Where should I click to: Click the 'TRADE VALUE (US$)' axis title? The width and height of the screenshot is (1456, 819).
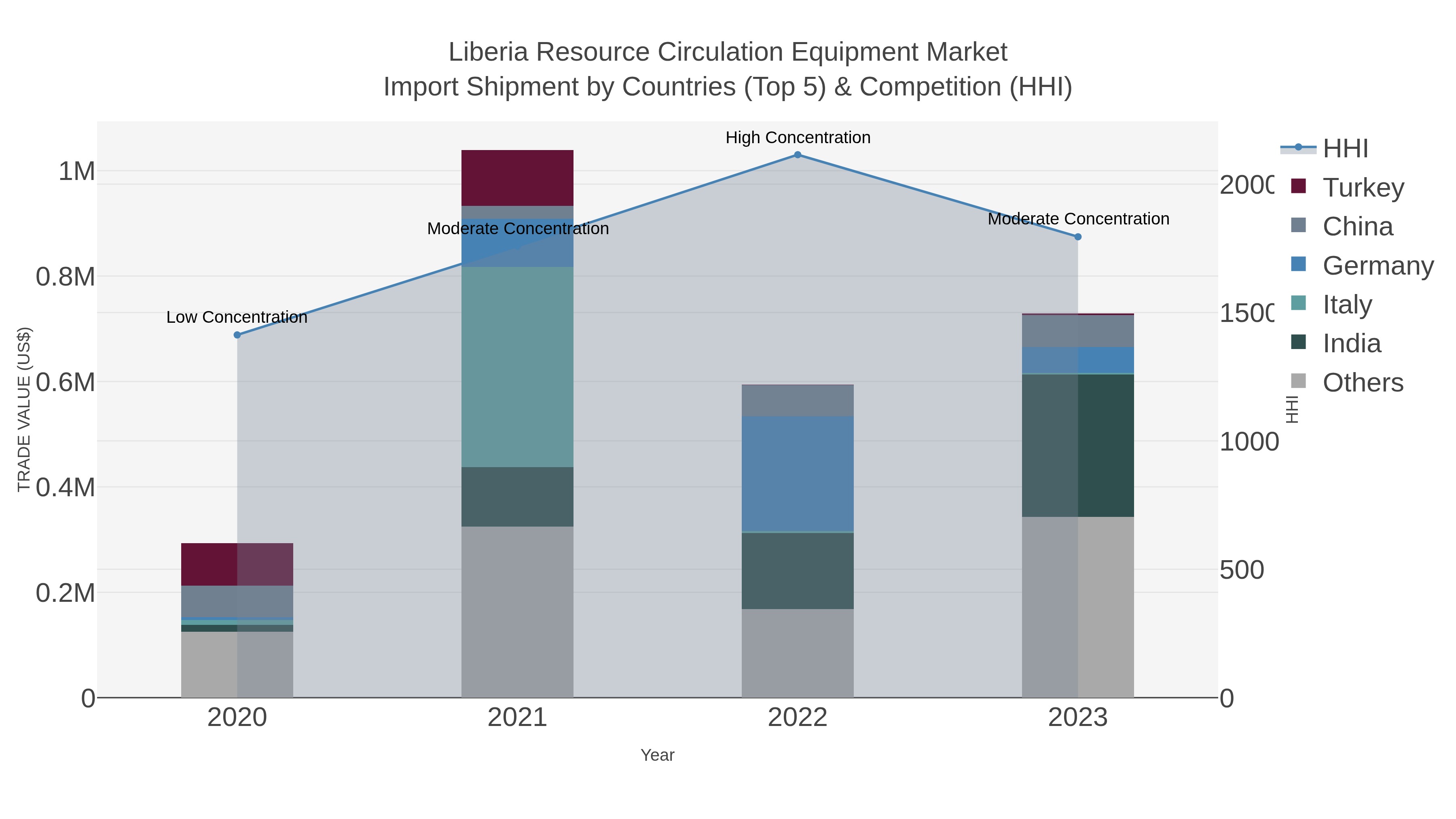click(24, 409)
